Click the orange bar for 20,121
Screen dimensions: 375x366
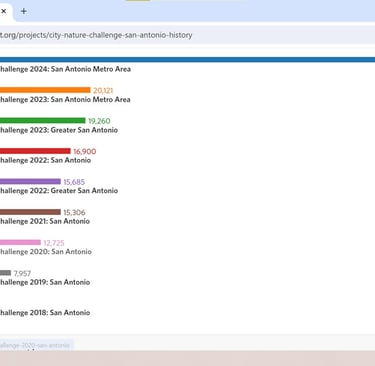pos(45,90)
